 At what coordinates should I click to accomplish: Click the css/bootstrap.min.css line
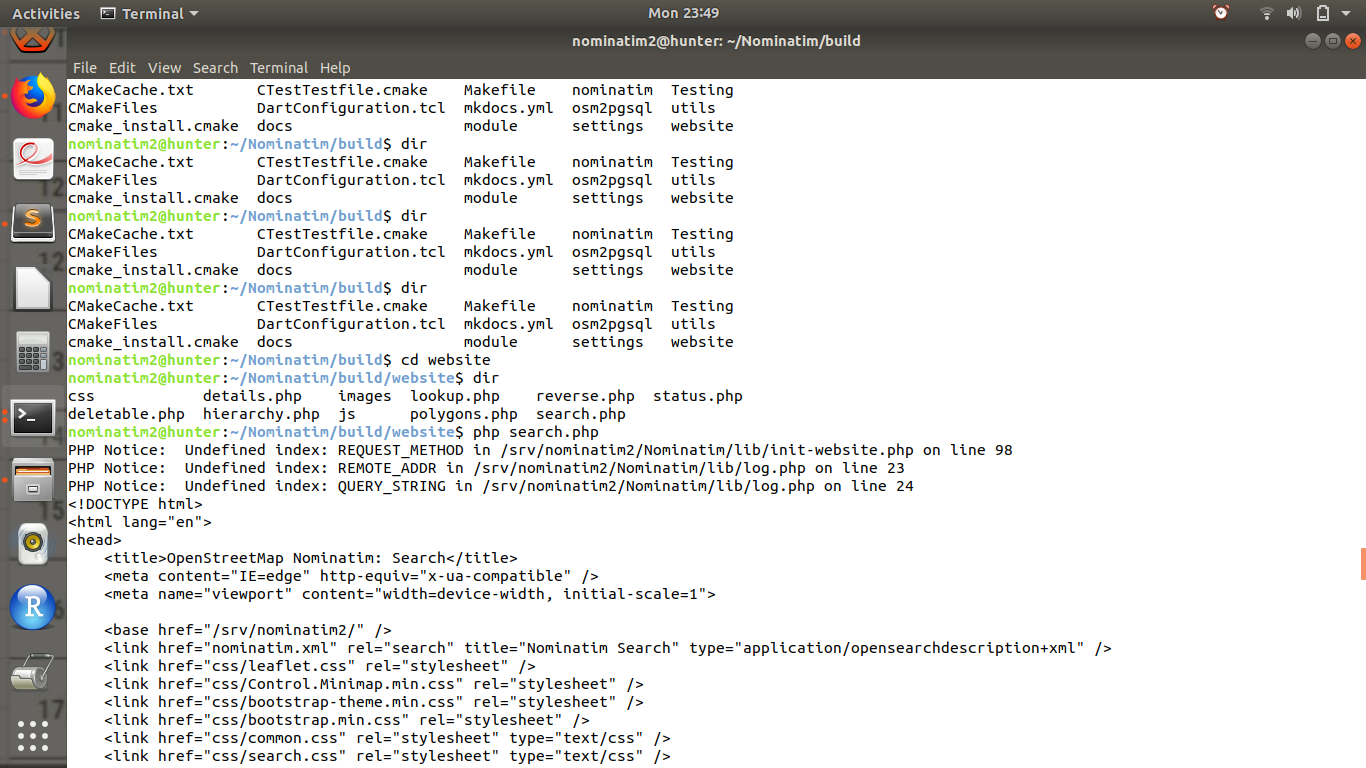coord(347,720)
